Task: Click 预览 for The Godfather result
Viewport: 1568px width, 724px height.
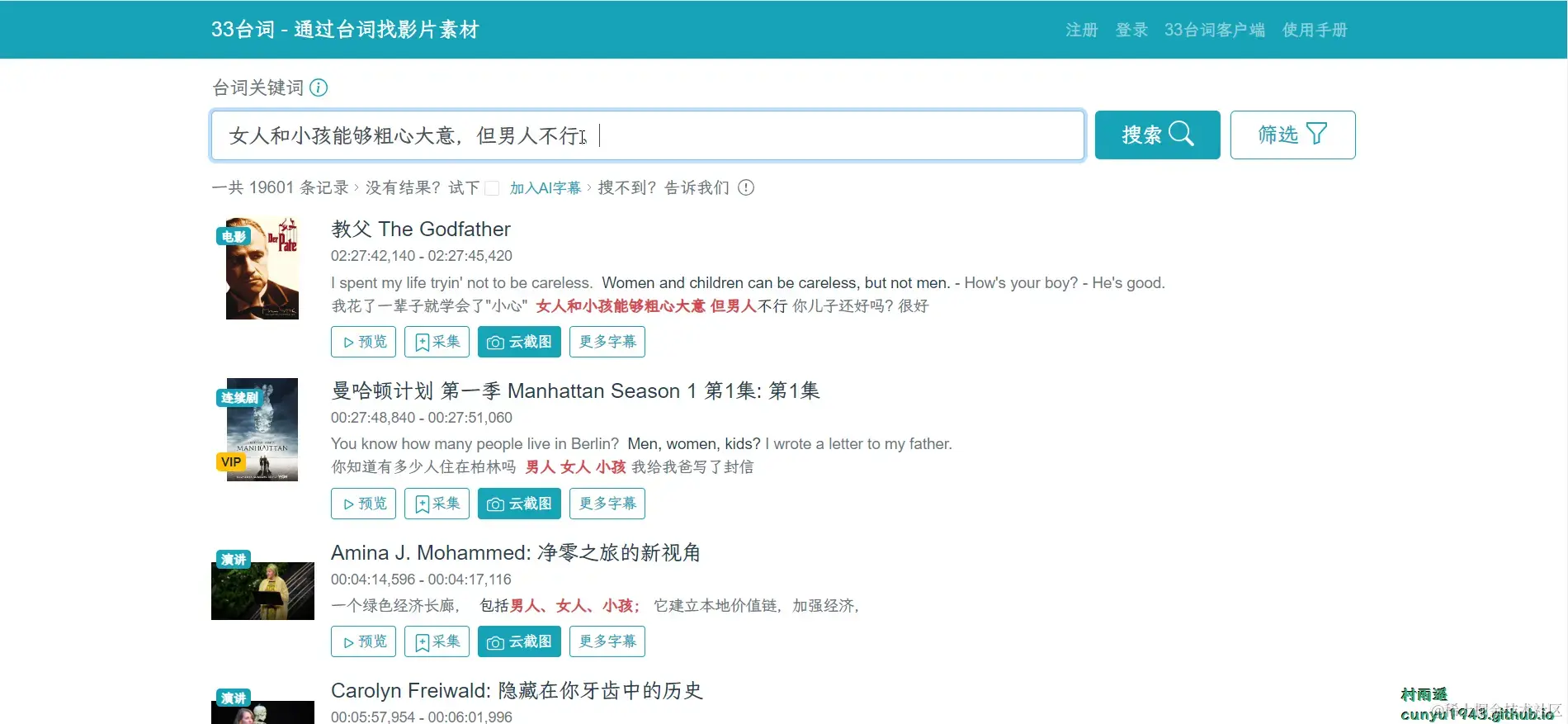Action: (363, 342)
